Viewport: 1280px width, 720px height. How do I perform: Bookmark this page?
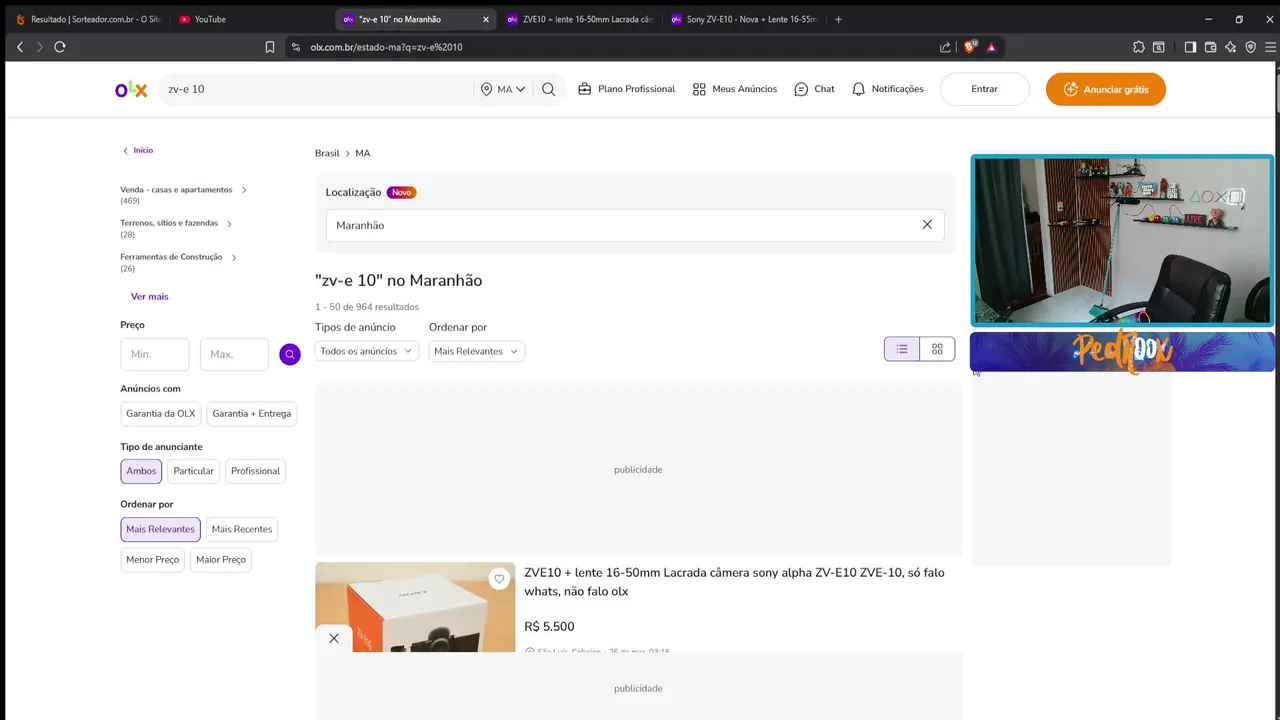pos(270,47)
